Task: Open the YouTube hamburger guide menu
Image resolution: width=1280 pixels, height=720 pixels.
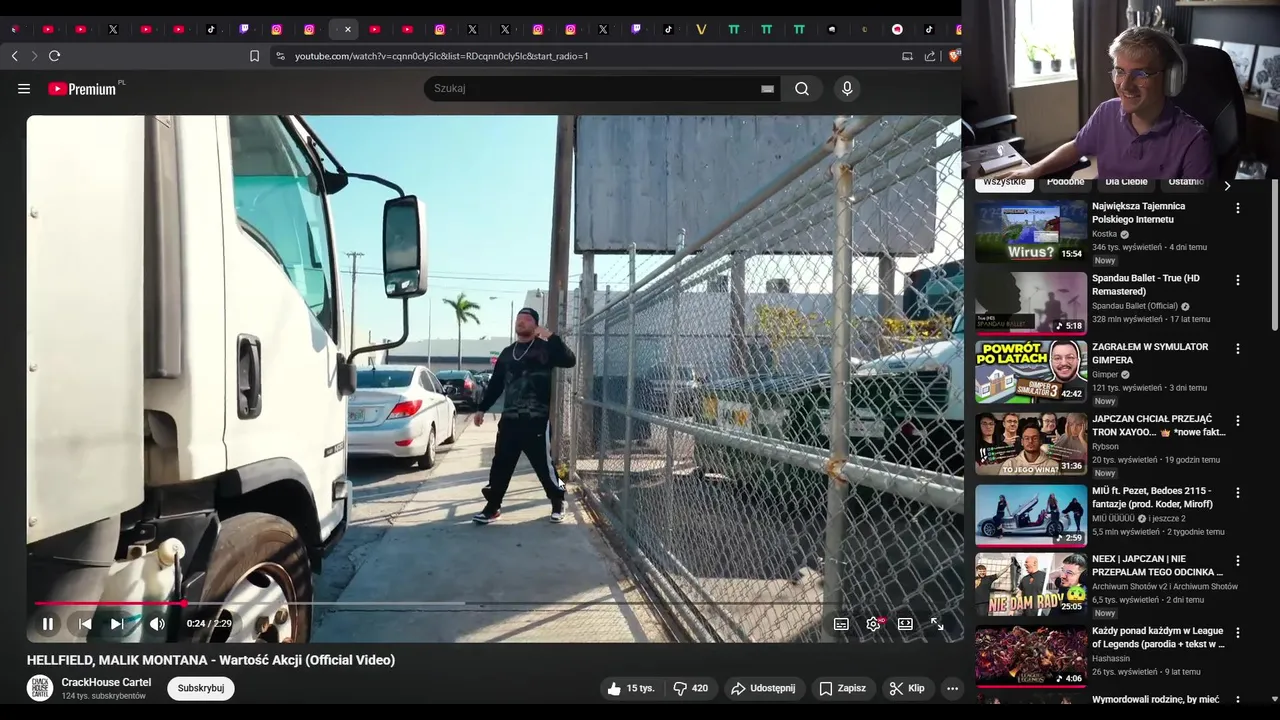Action: [24, 88]
